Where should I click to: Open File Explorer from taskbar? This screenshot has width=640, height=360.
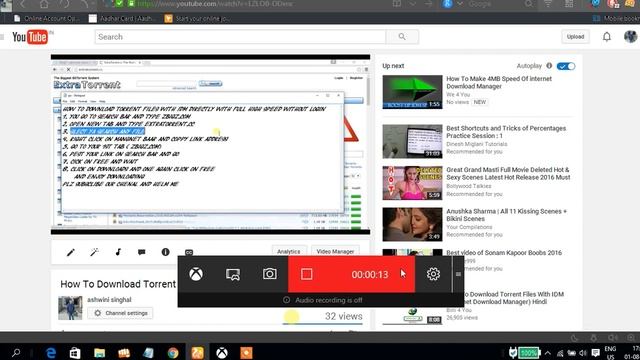click(x=99, y=353)
